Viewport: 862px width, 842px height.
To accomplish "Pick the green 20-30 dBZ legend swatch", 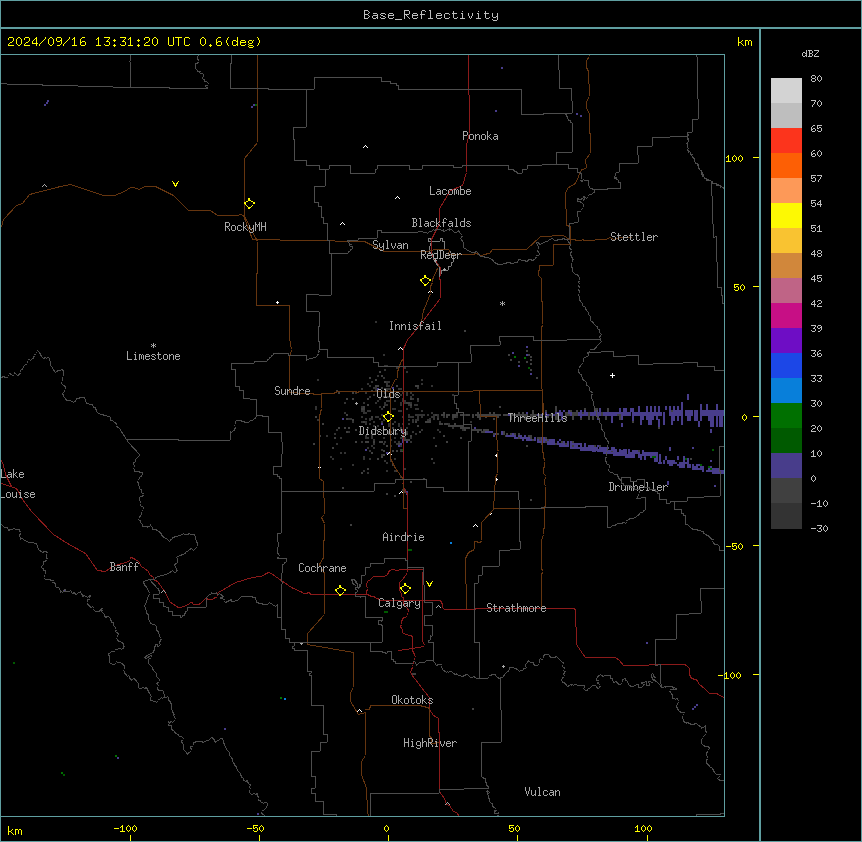I will coord(786,416).
